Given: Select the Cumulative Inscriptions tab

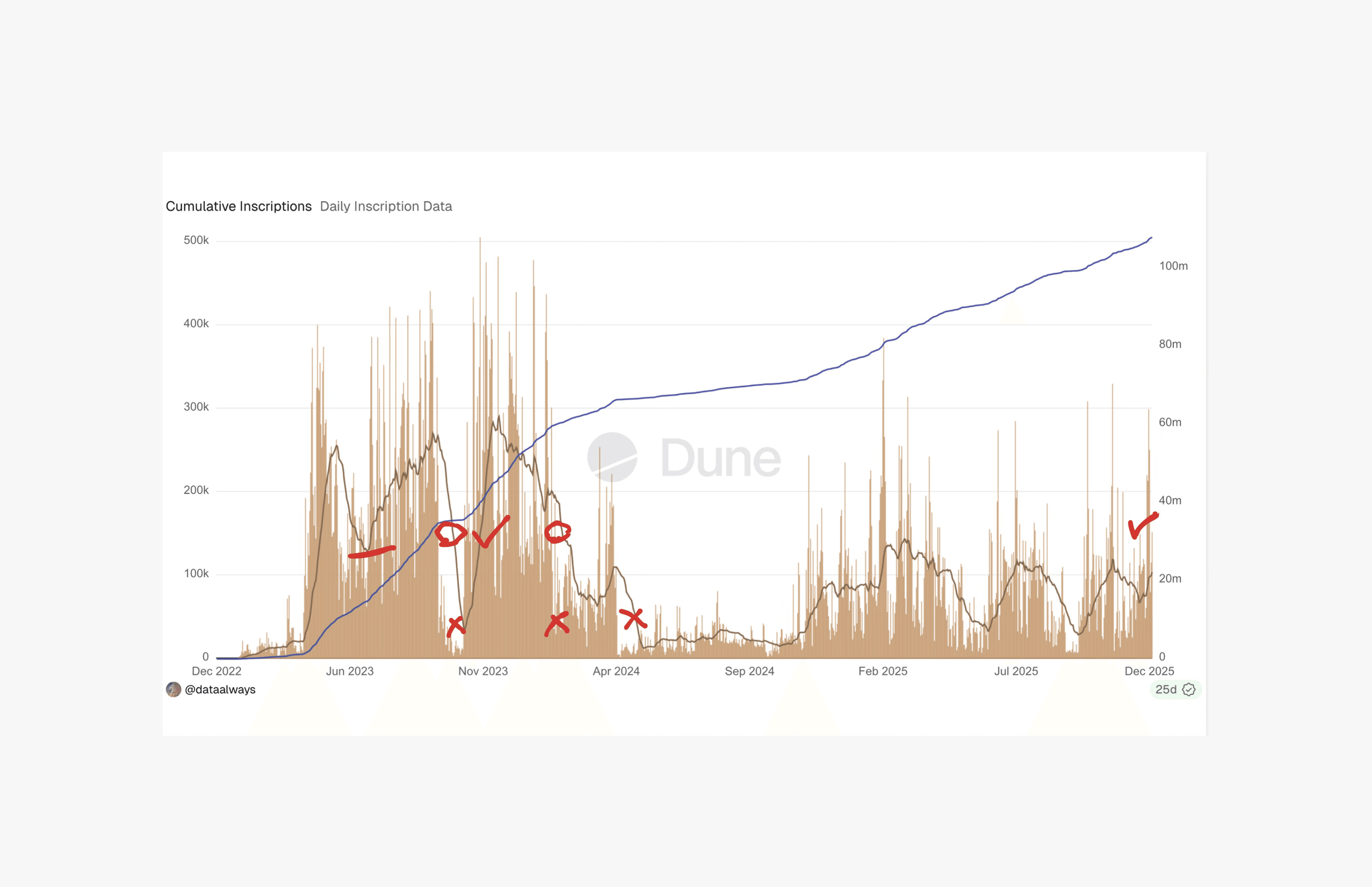Looking at the screenshot, I should 238,206.
